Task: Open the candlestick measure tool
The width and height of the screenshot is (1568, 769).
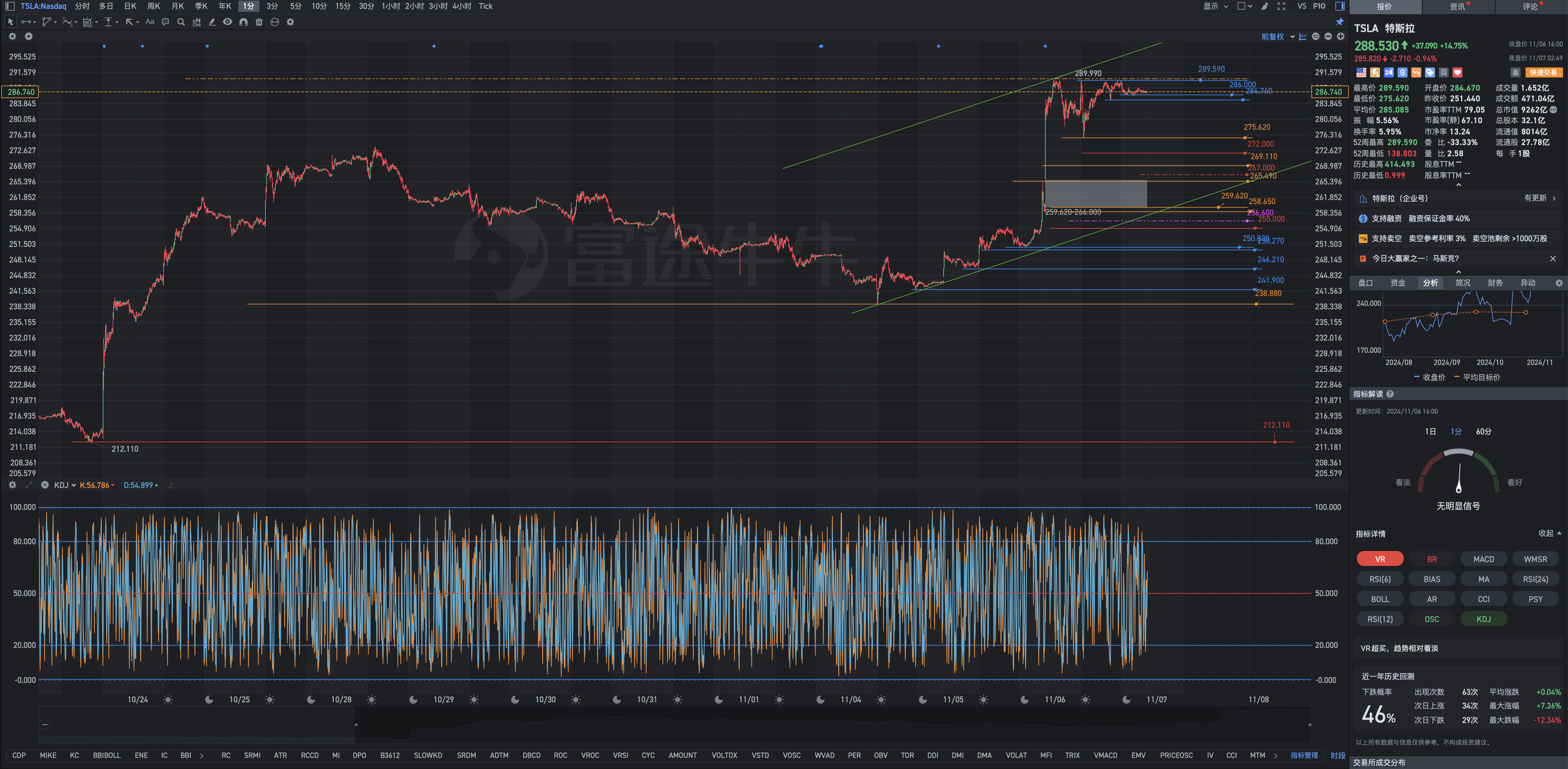Action: tap(197, 22)
